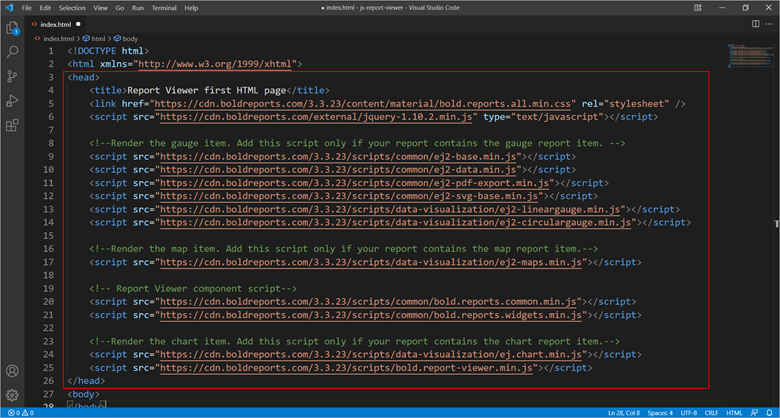This screenshot has width=780, height=418.
Task: Click the bold.reports.common.min.js script URL
Action: tap(370, 302)
